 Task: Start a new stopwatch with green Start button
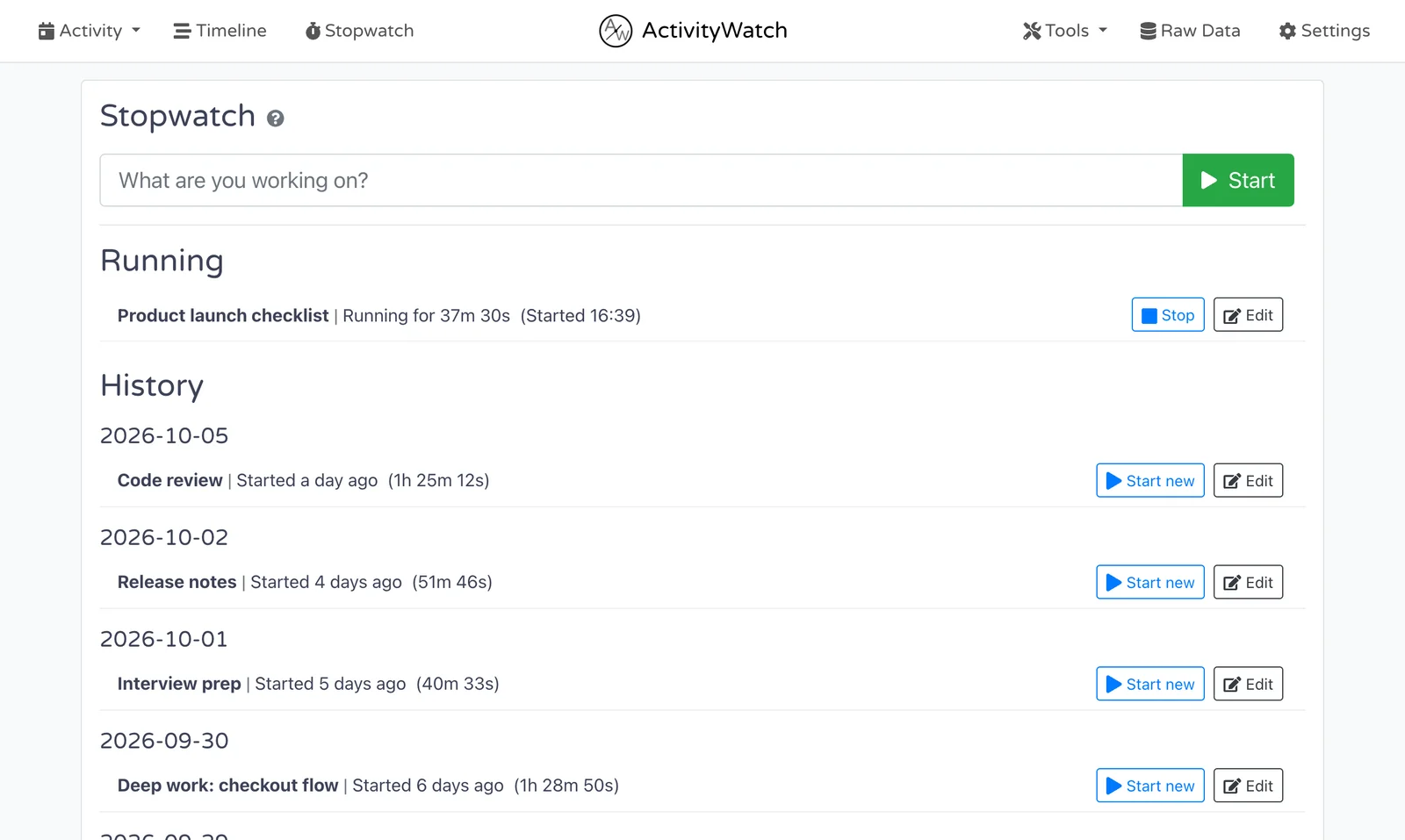1238,181
